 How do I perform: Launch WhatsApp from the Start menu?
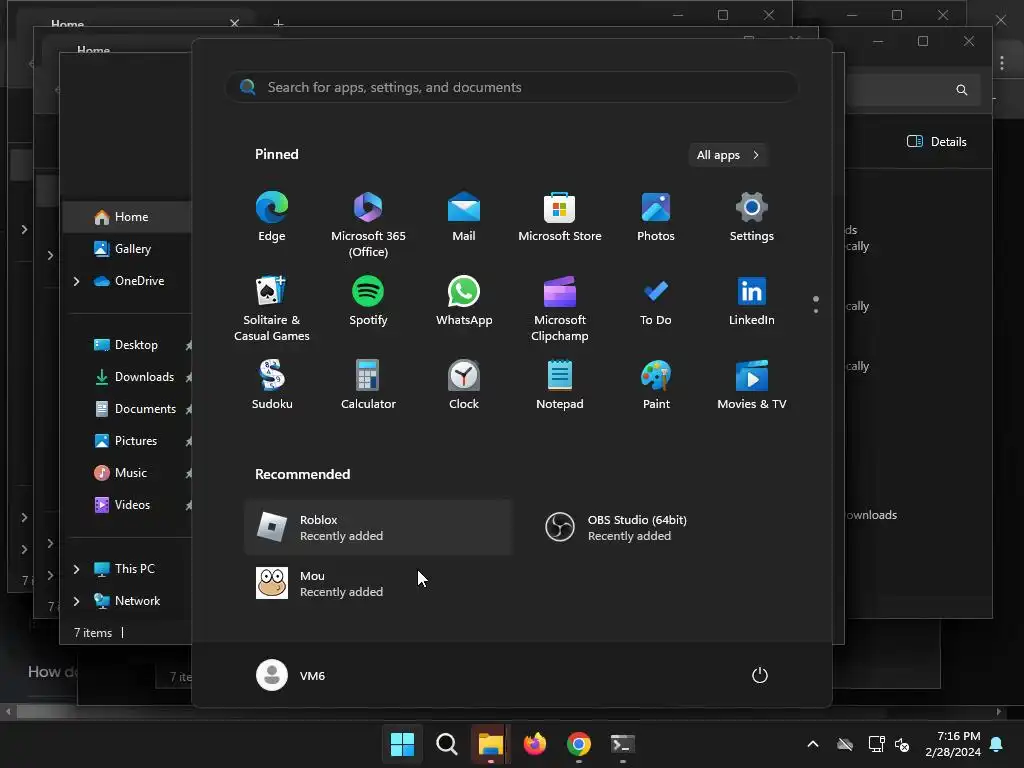click(464, 301)
